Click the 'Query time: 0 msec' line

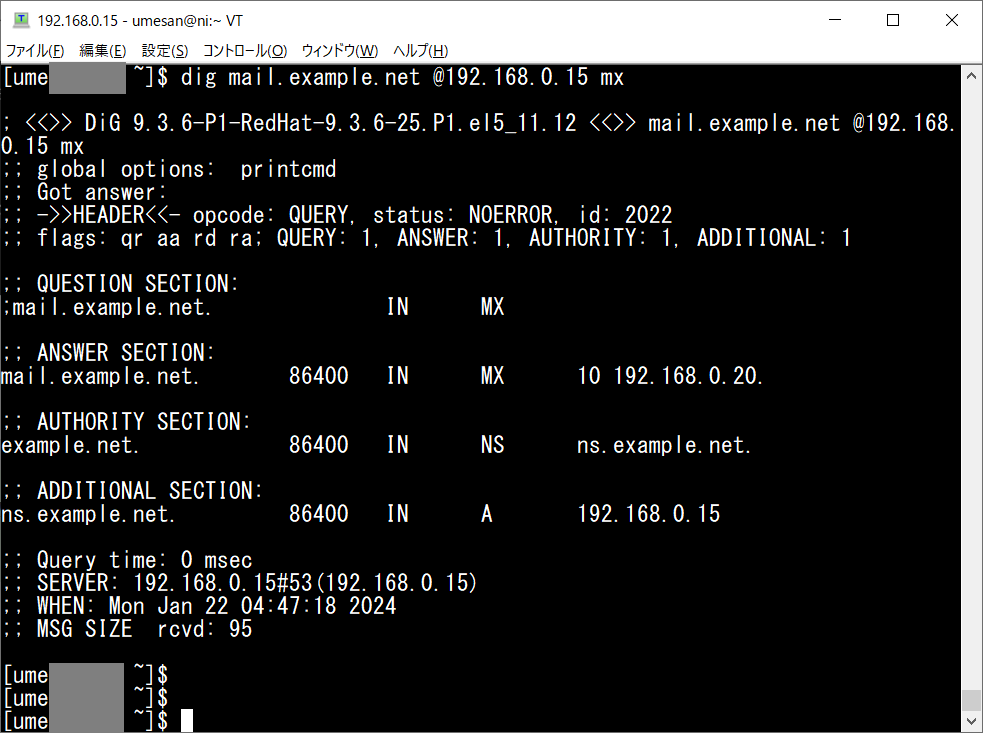tap(127, 560)
